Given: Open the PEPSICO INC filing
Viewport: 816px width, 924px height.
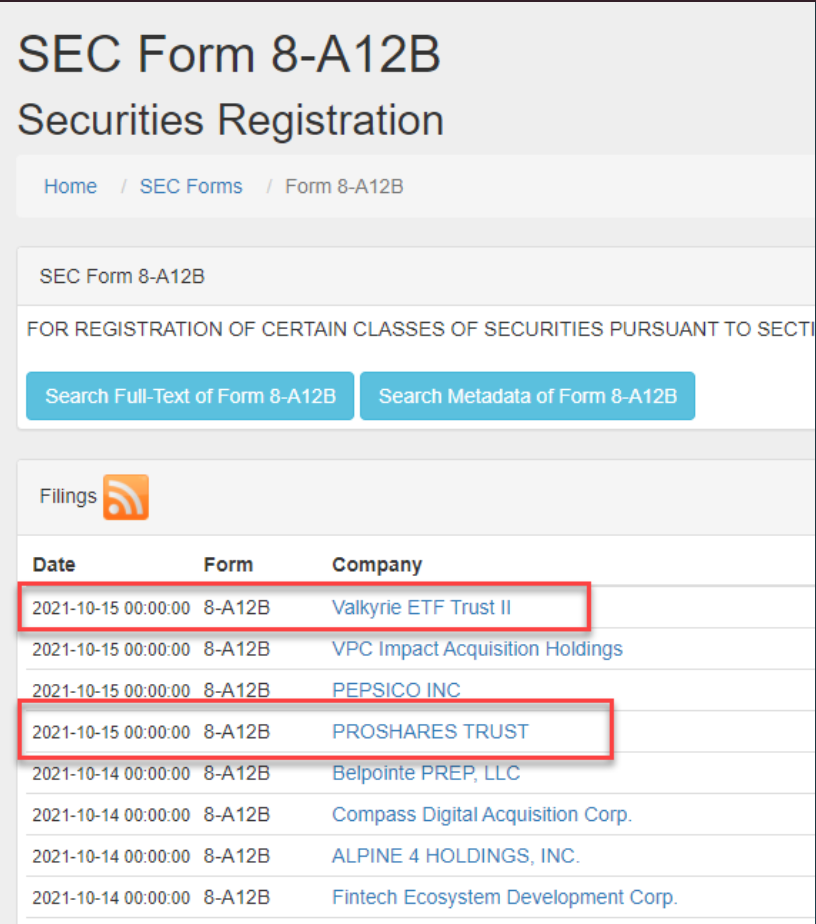Looking at the screenshot, I should 396,690.
